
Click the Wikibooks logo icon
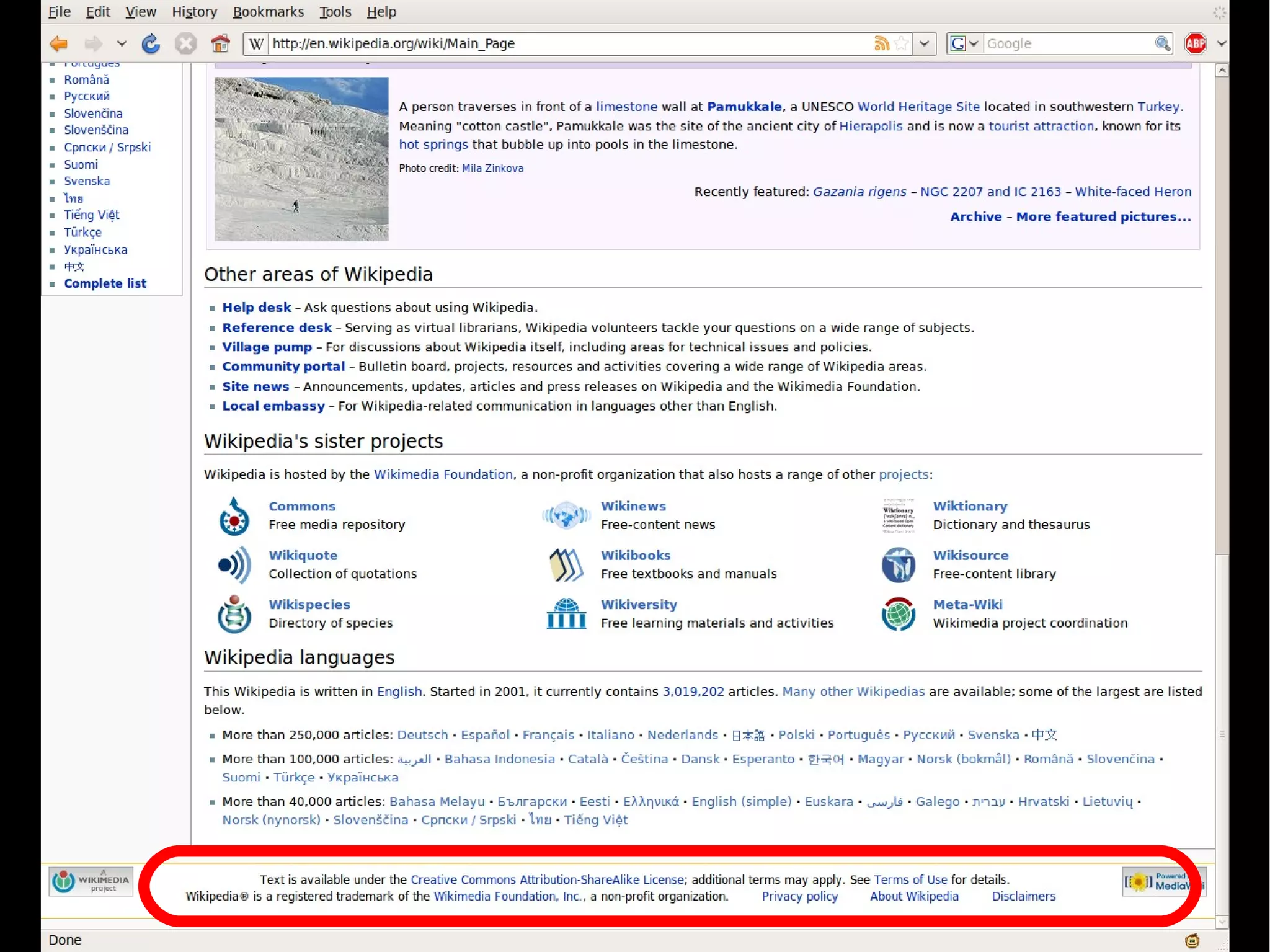point(566,565)
